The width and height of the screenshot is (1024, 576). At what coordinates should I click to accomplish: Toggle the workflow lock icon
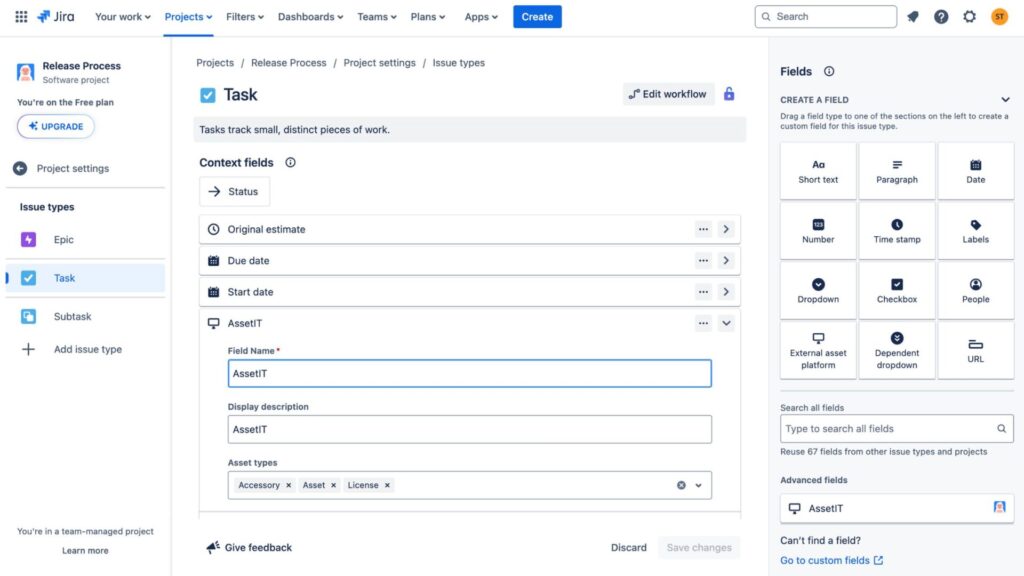(728, 93)
